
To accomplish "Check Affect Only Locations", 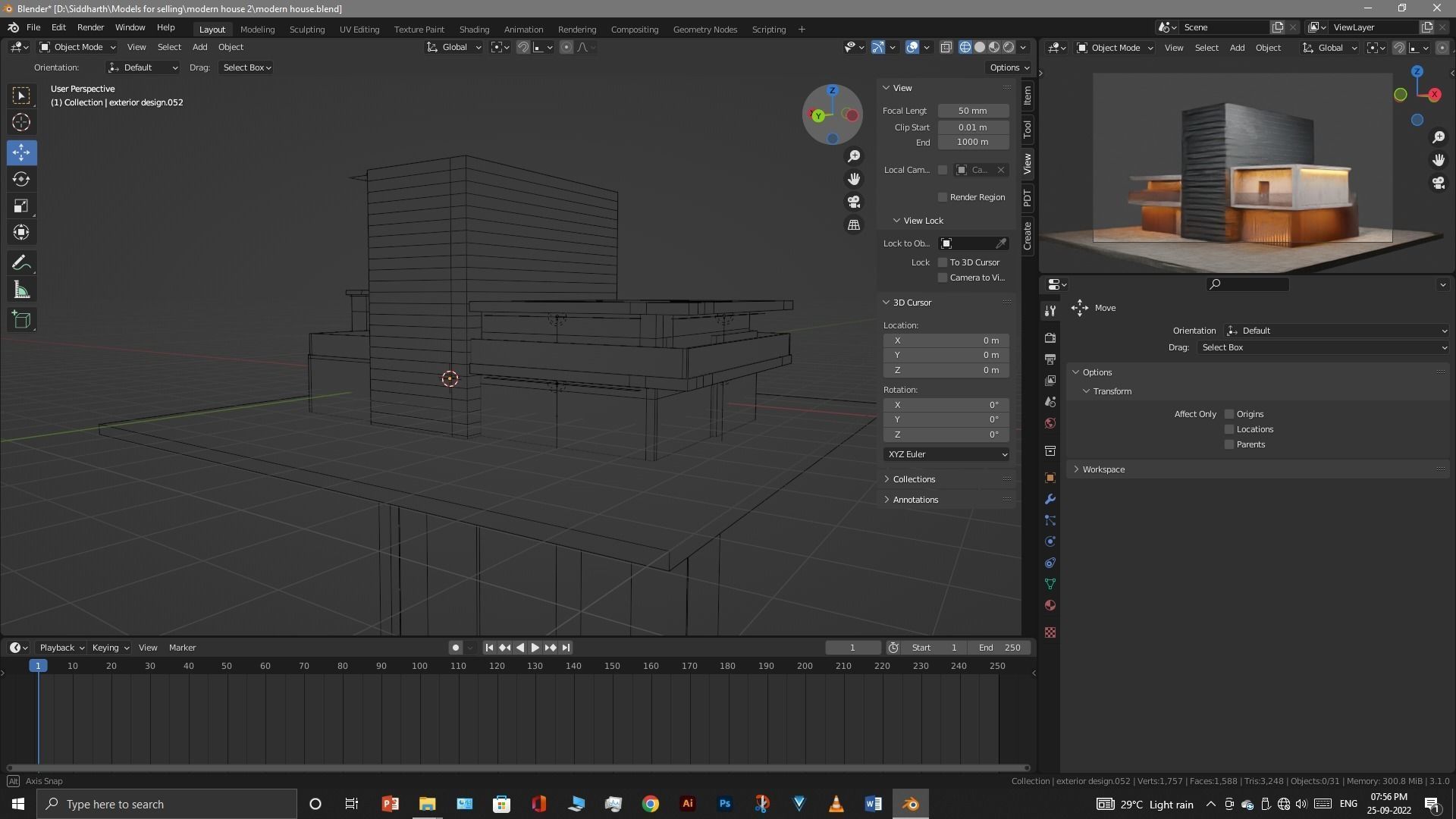I will coord(1229,429).
